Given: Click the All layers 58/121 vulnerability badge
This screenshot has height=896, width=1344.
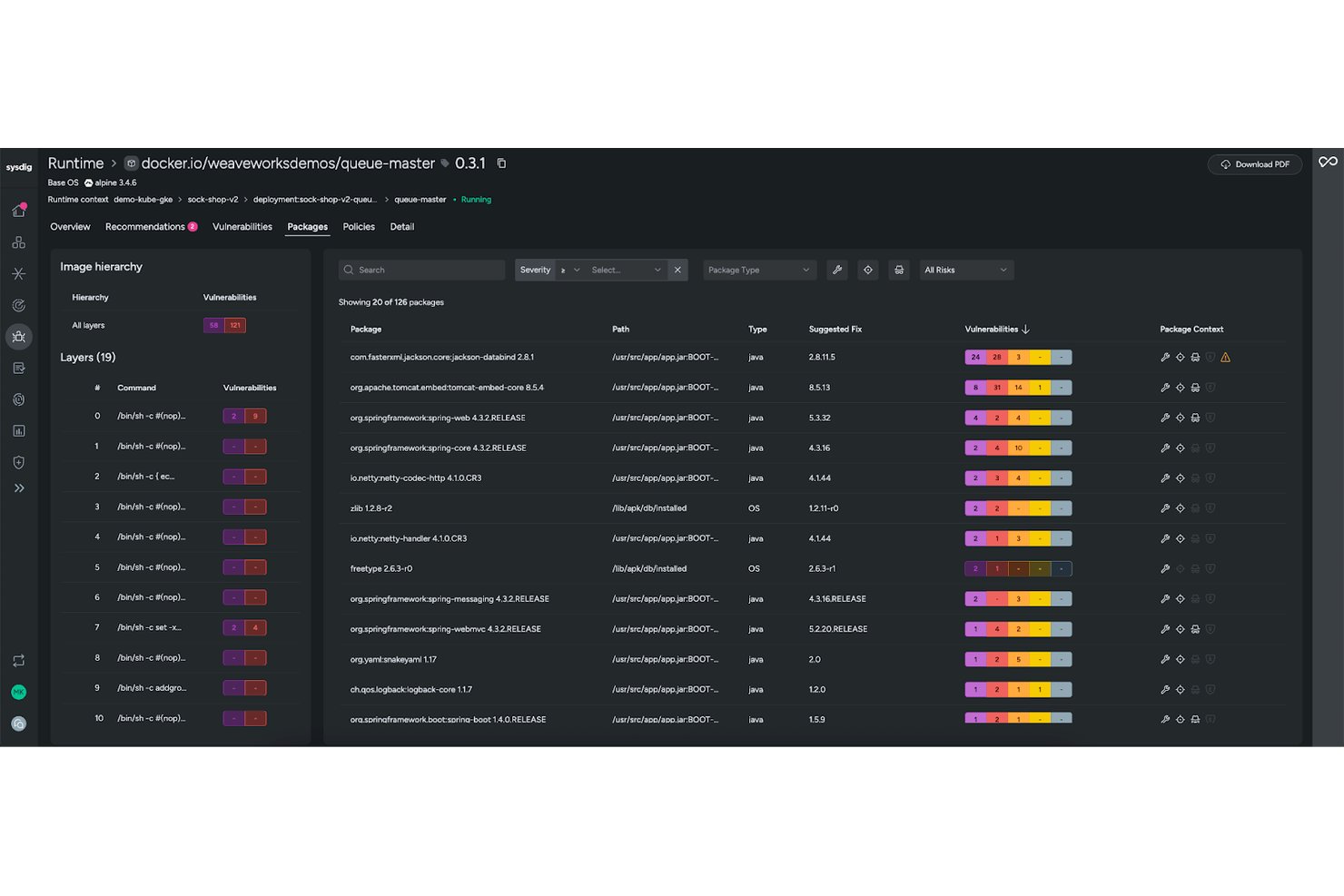Looking at the screenshot, I should click(224, 325).
